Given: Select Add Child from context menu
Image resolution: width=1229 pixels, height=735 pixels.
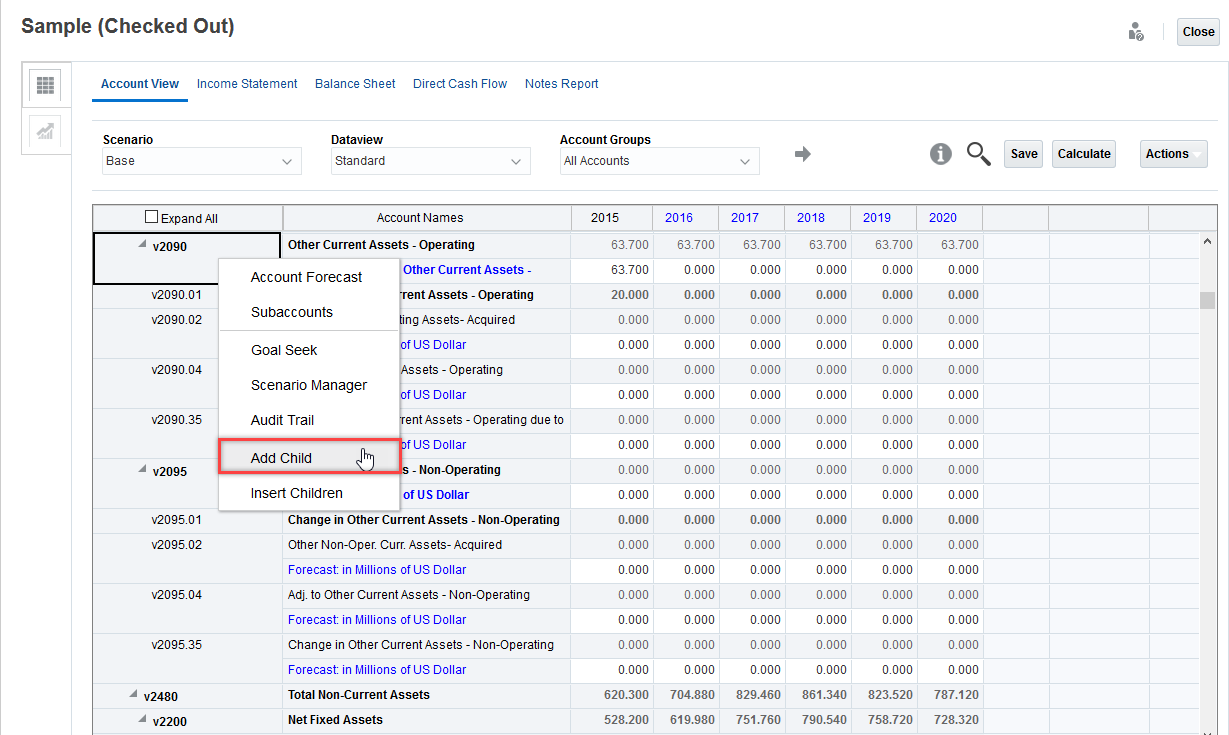Looking at the screenshot, I should pyautogui.click(x=281, y=458).
